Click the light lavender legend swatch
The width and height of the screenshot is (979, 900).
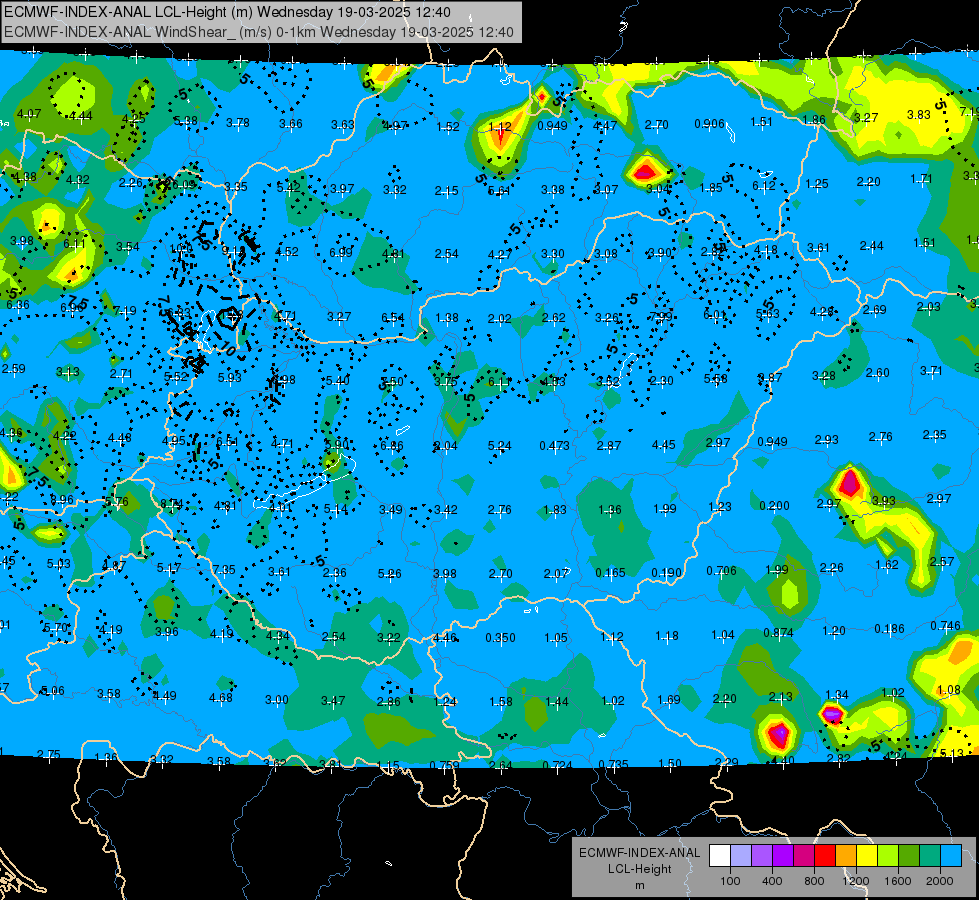[x=741, y=855]
